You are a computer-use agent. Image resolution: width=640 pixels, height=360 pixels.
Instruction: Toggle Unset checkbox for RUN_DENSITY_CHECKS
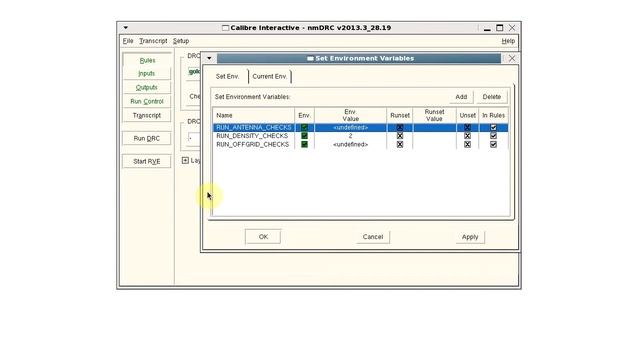(467, 136)
